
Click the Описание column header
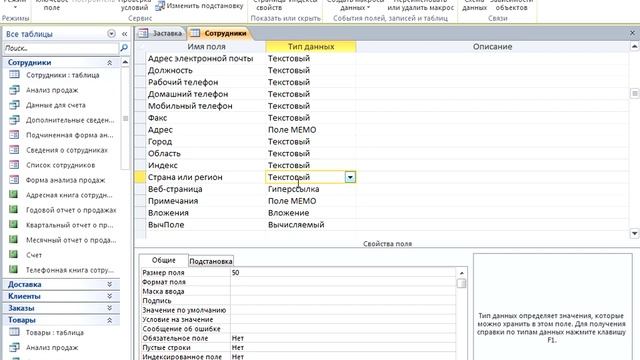(492, 47)
